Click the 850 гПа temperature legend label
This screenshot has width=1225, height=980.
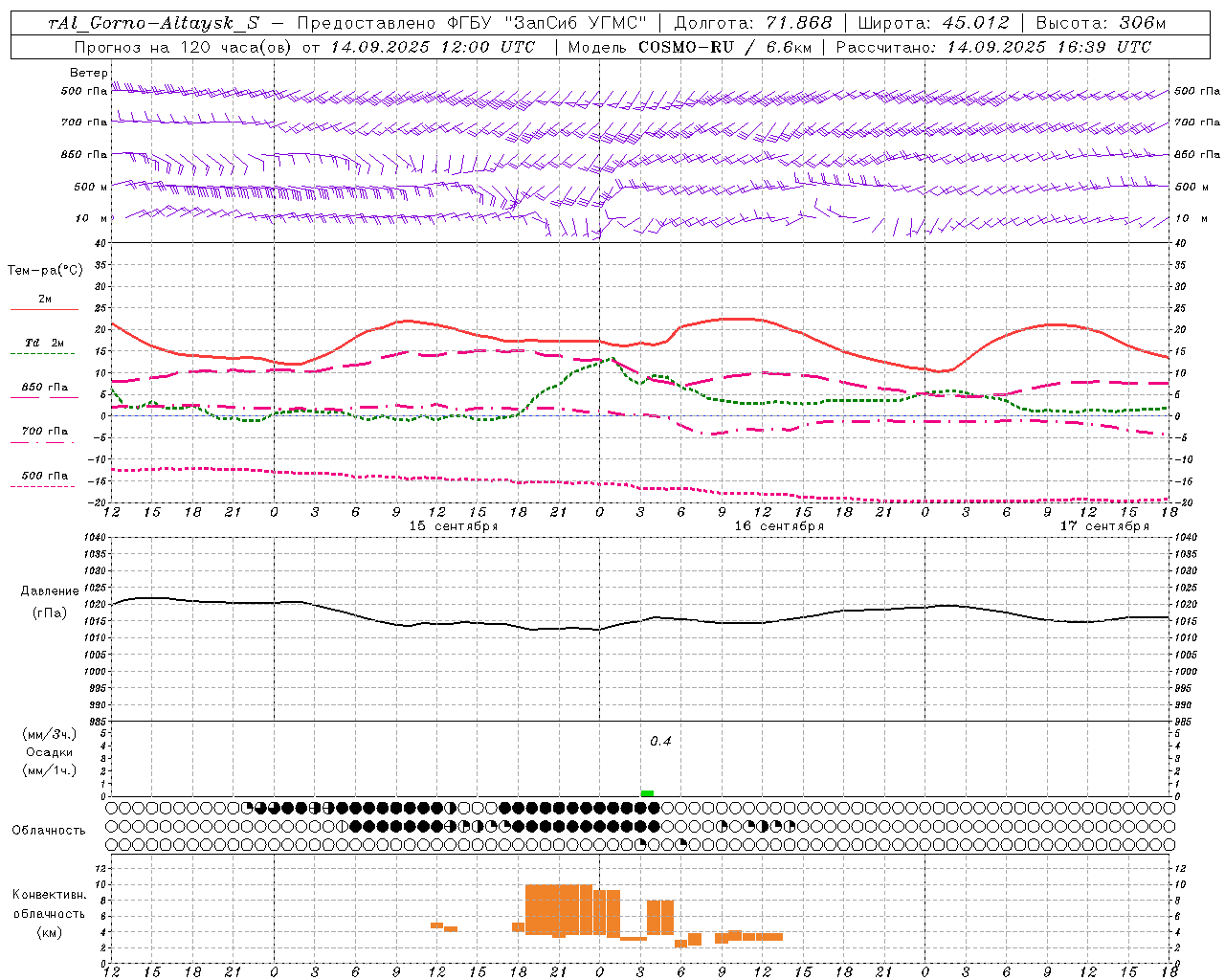click(x=44, y=388)
